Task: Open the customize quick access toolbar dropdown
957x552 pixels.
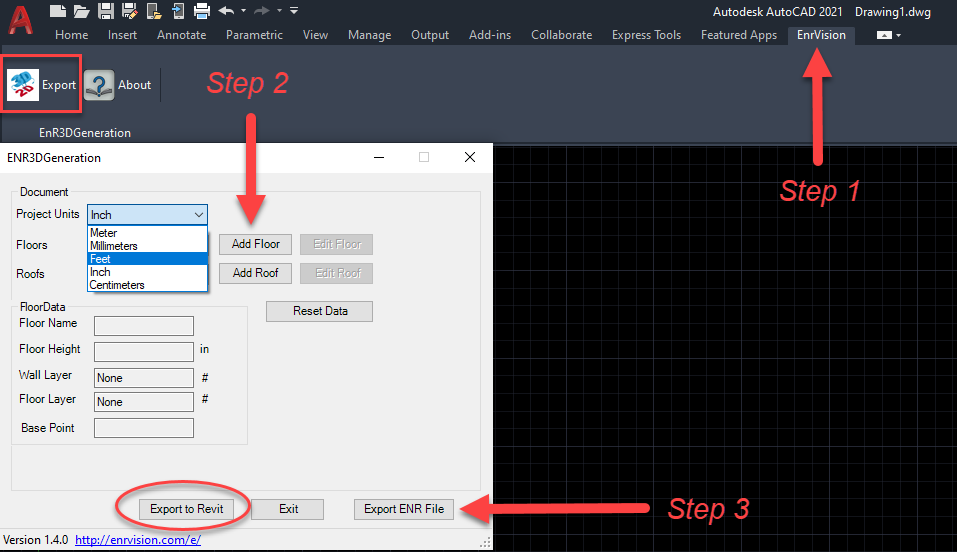Action: click(x=294, y=11)
